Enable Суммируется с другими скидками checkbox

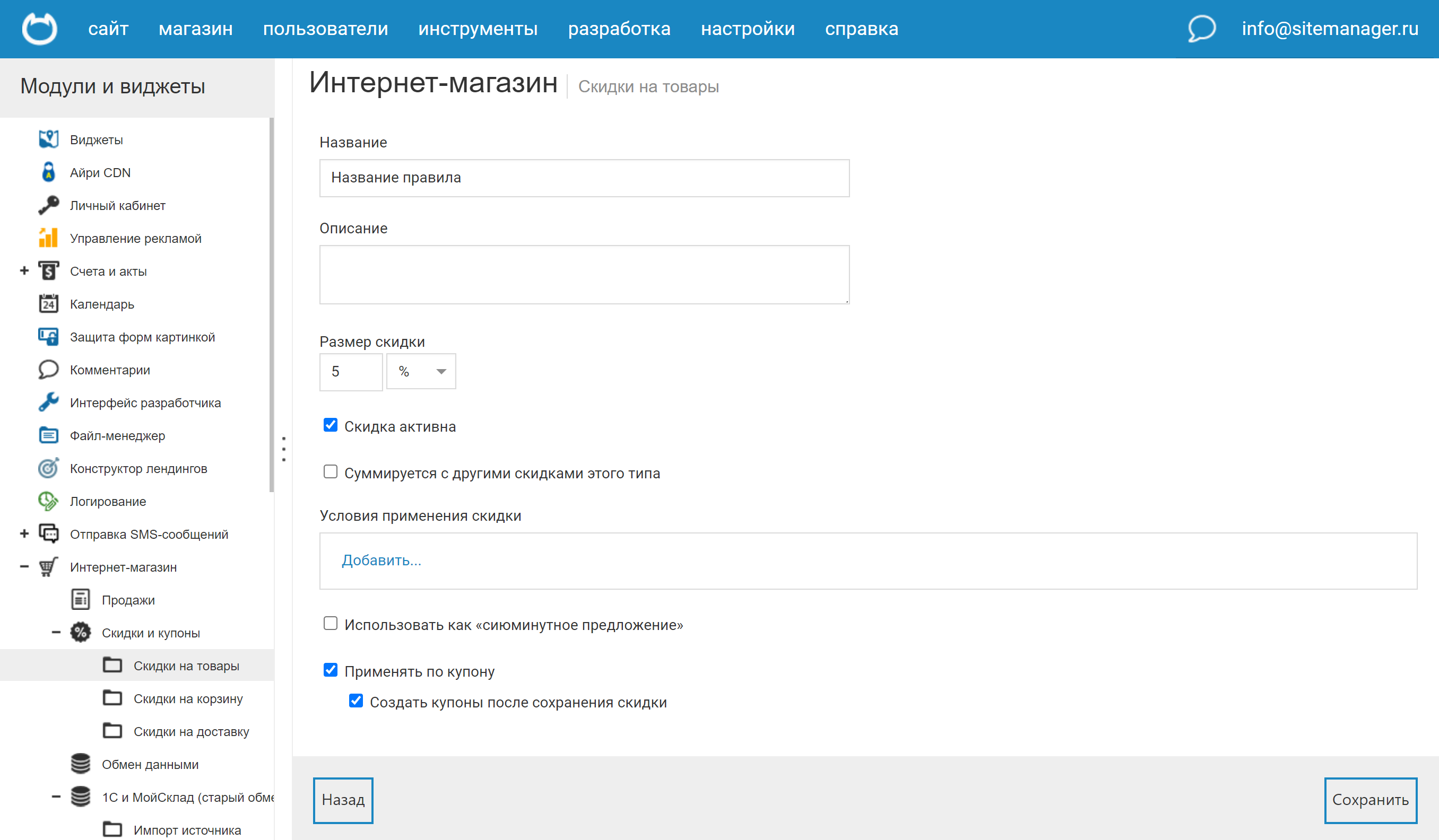331,471
